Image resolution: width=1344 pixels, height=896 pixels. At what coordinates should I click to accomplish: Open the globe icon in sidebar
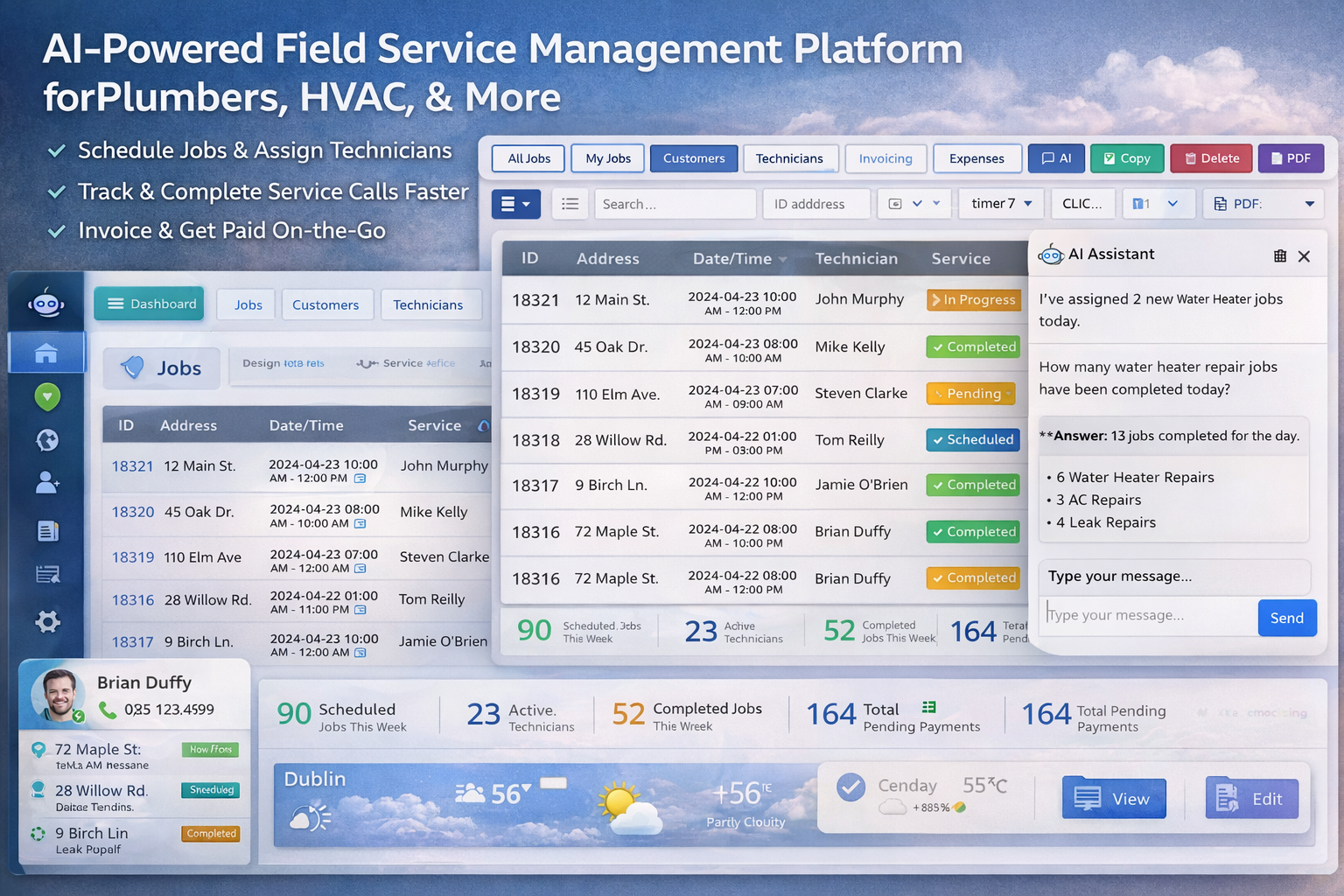point(47,440)
